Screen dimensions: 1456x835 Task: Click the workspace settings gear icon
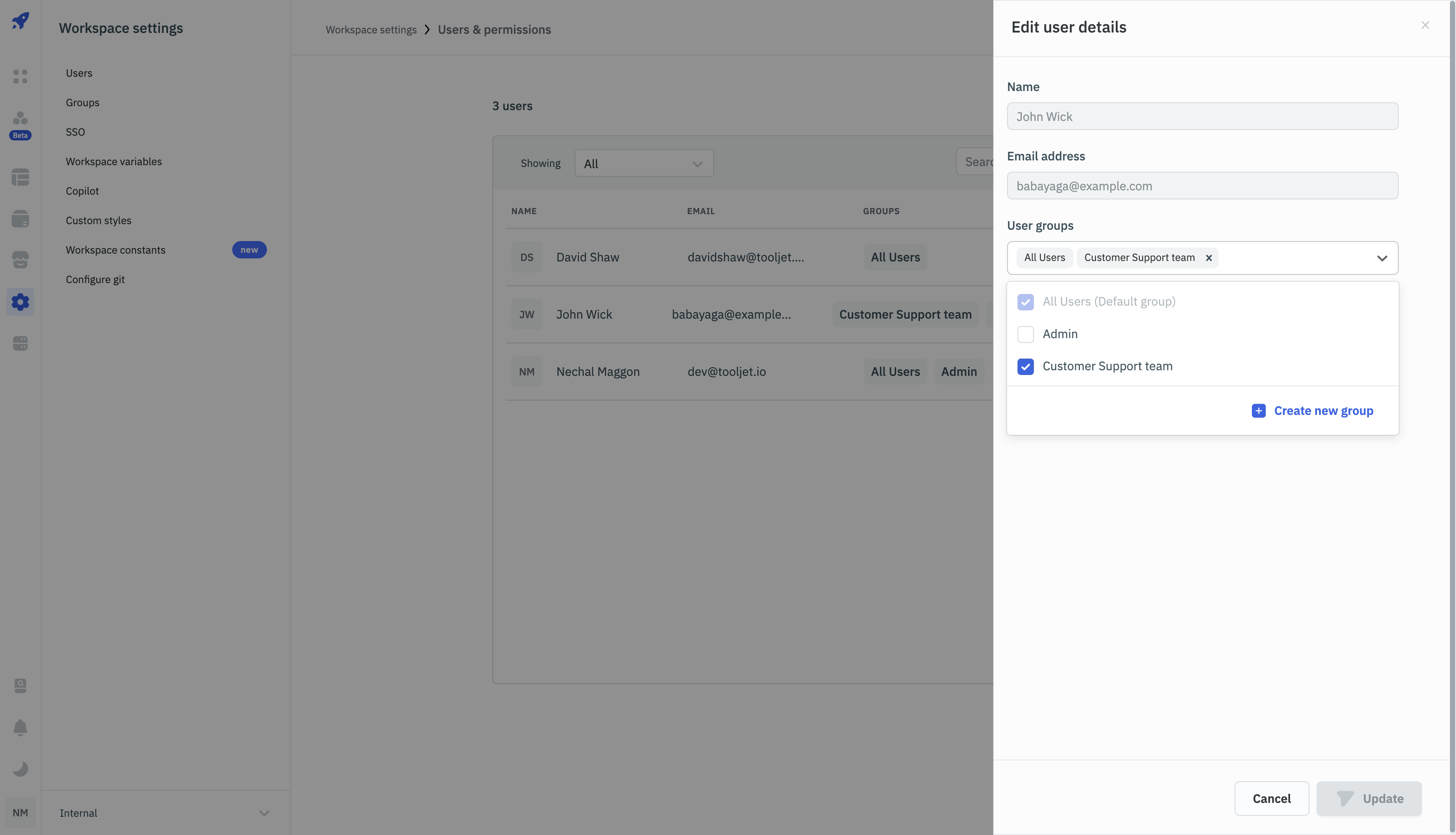tap(20, 302)
